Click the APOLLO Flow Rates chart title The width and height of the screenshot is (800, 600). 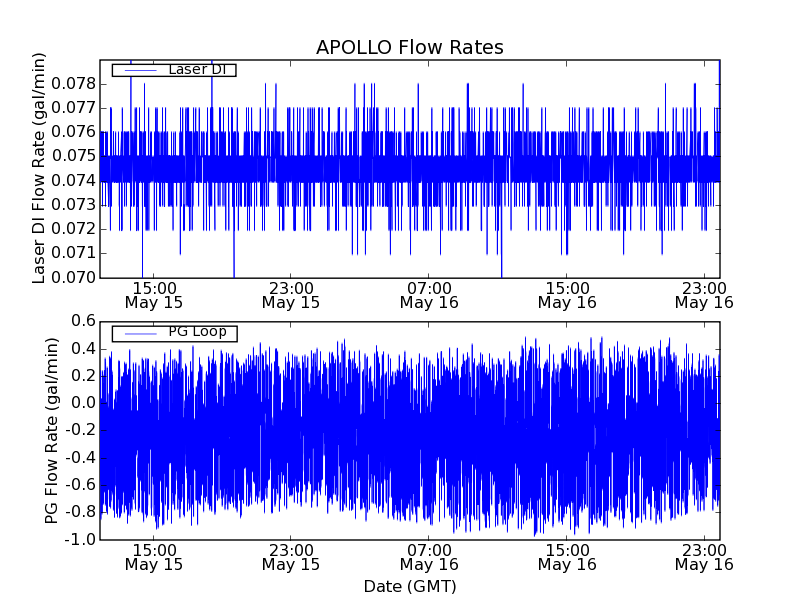pos(409,48)
